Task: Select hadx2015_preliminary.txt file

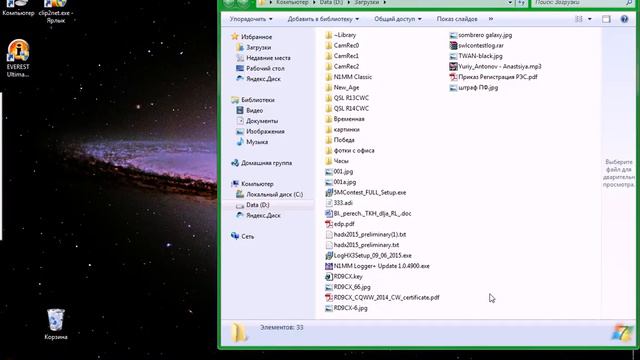Action: pos(362,245)
